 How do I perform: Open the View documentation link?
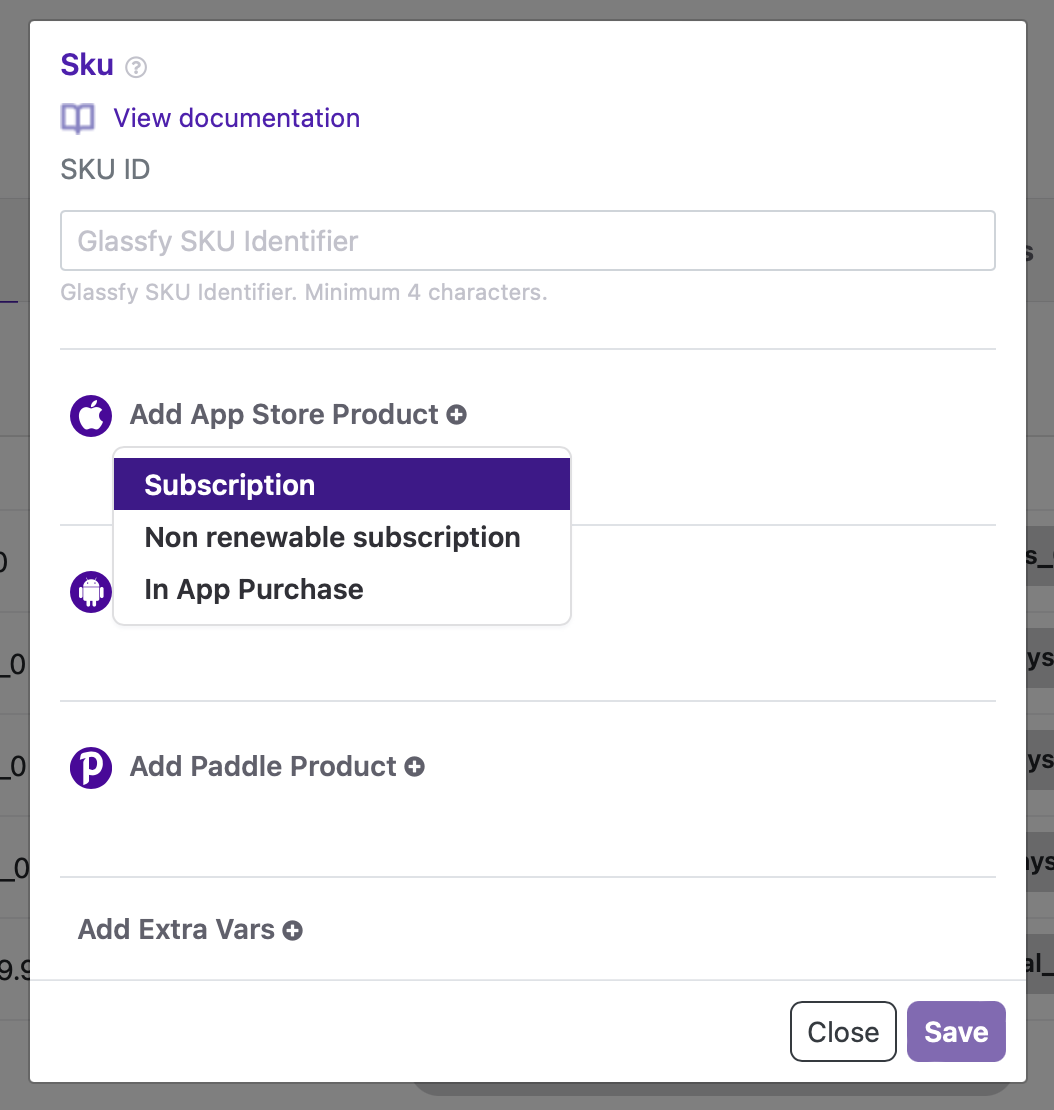point(236,118)
